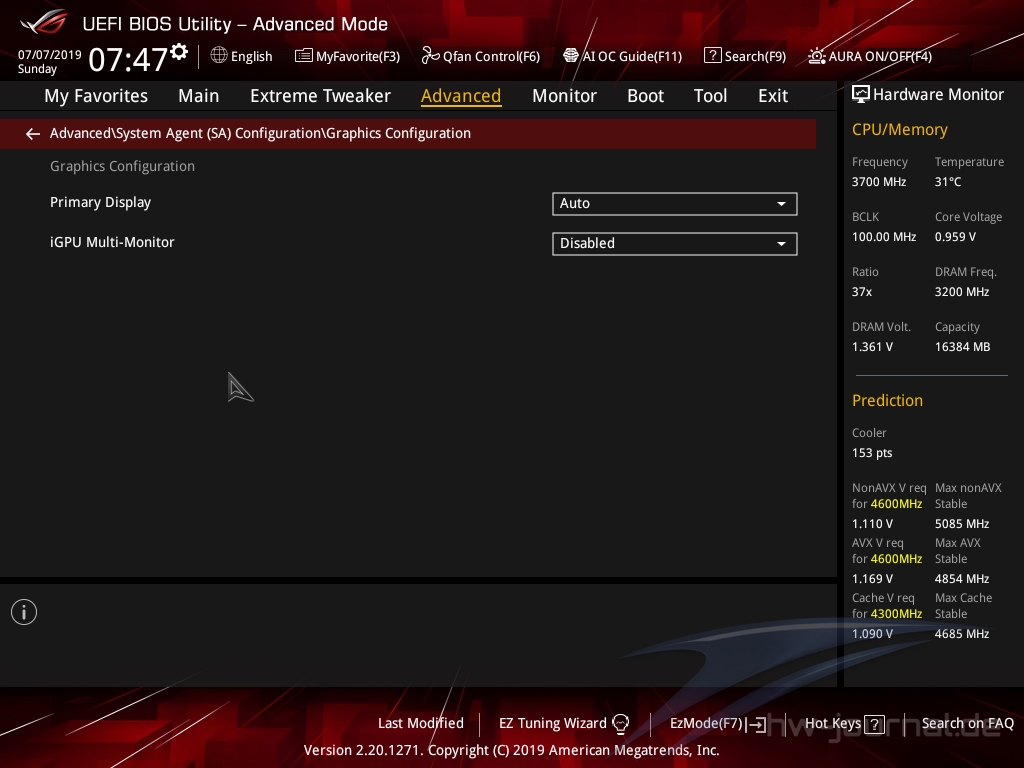This screenshot has width=1024, height=768.
Task: Click Last Modified button
Action: [421, 723]
